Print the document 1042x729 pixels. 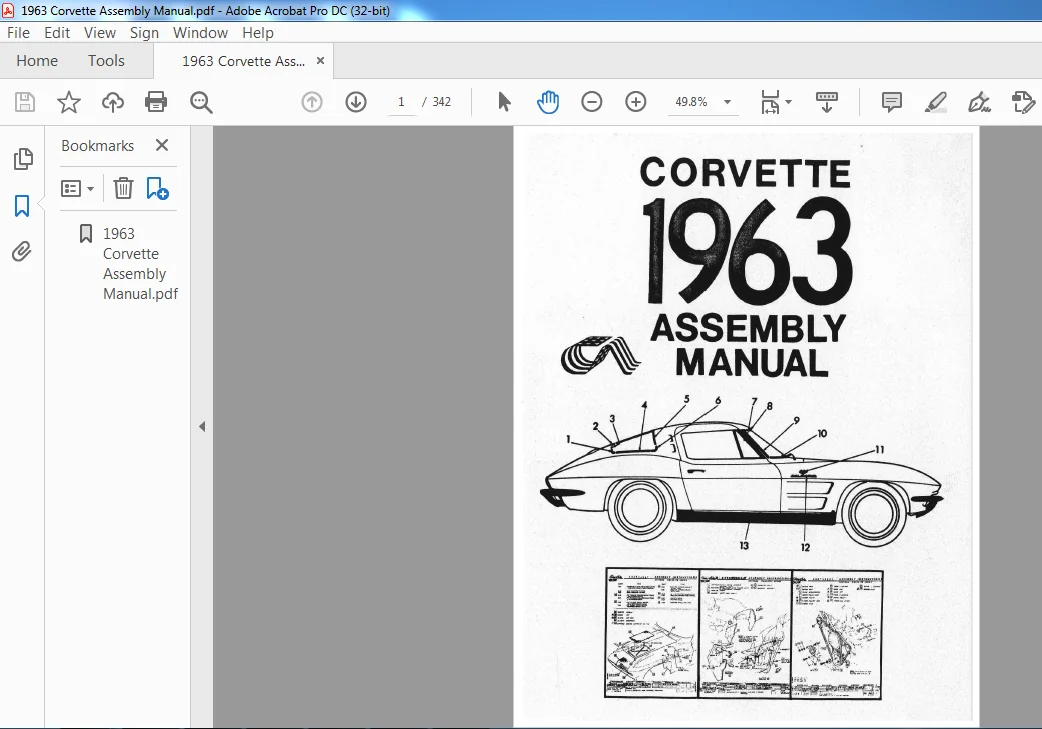[x=156, y=102]
